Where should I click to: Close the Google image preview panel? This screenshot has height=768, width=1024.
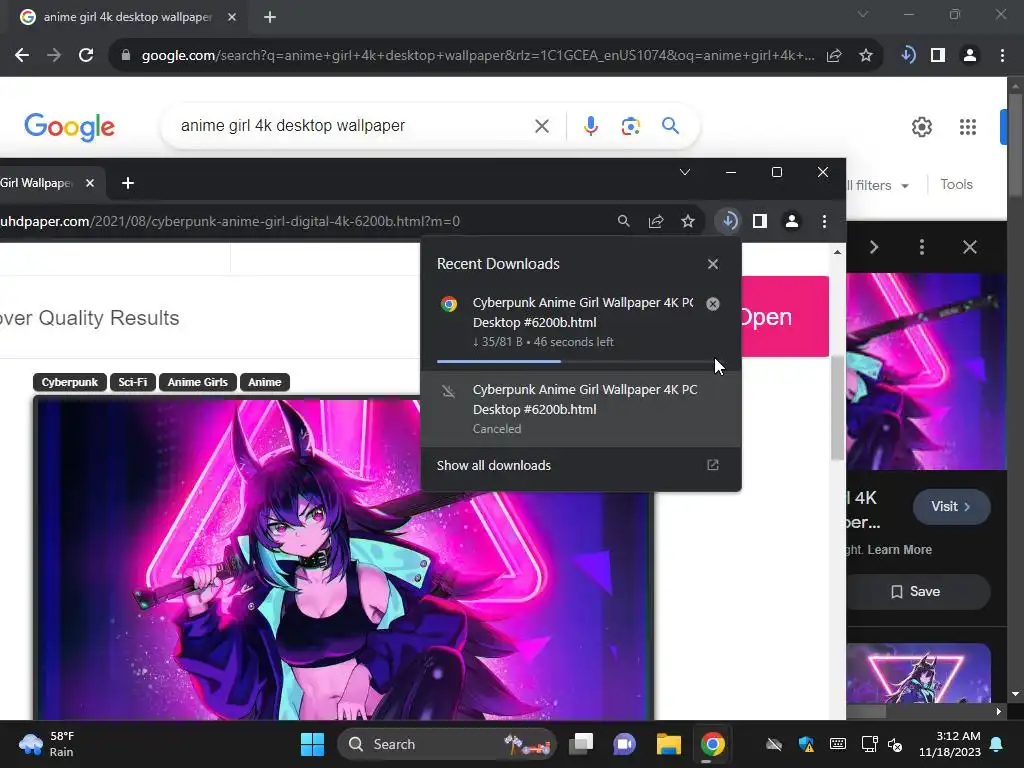pyautogui.click(x=970, y=247)
